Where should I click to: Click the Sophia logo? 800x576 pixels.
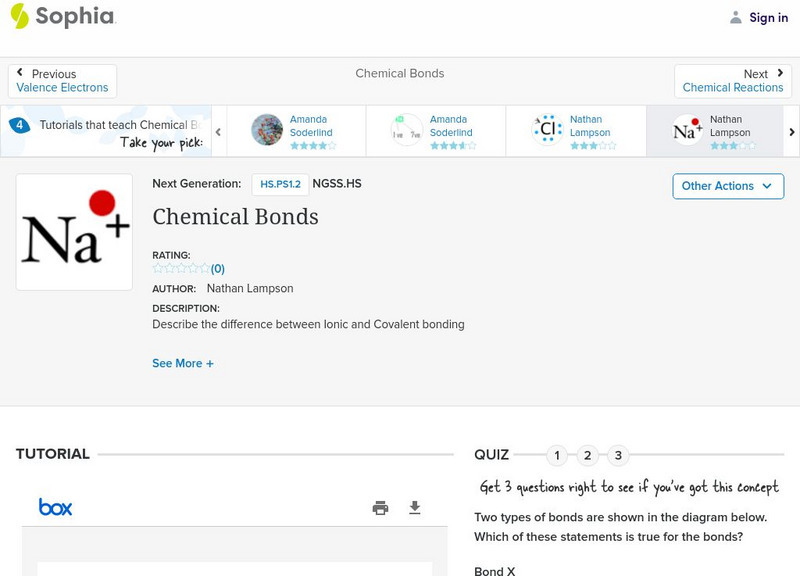click(62, 17)
